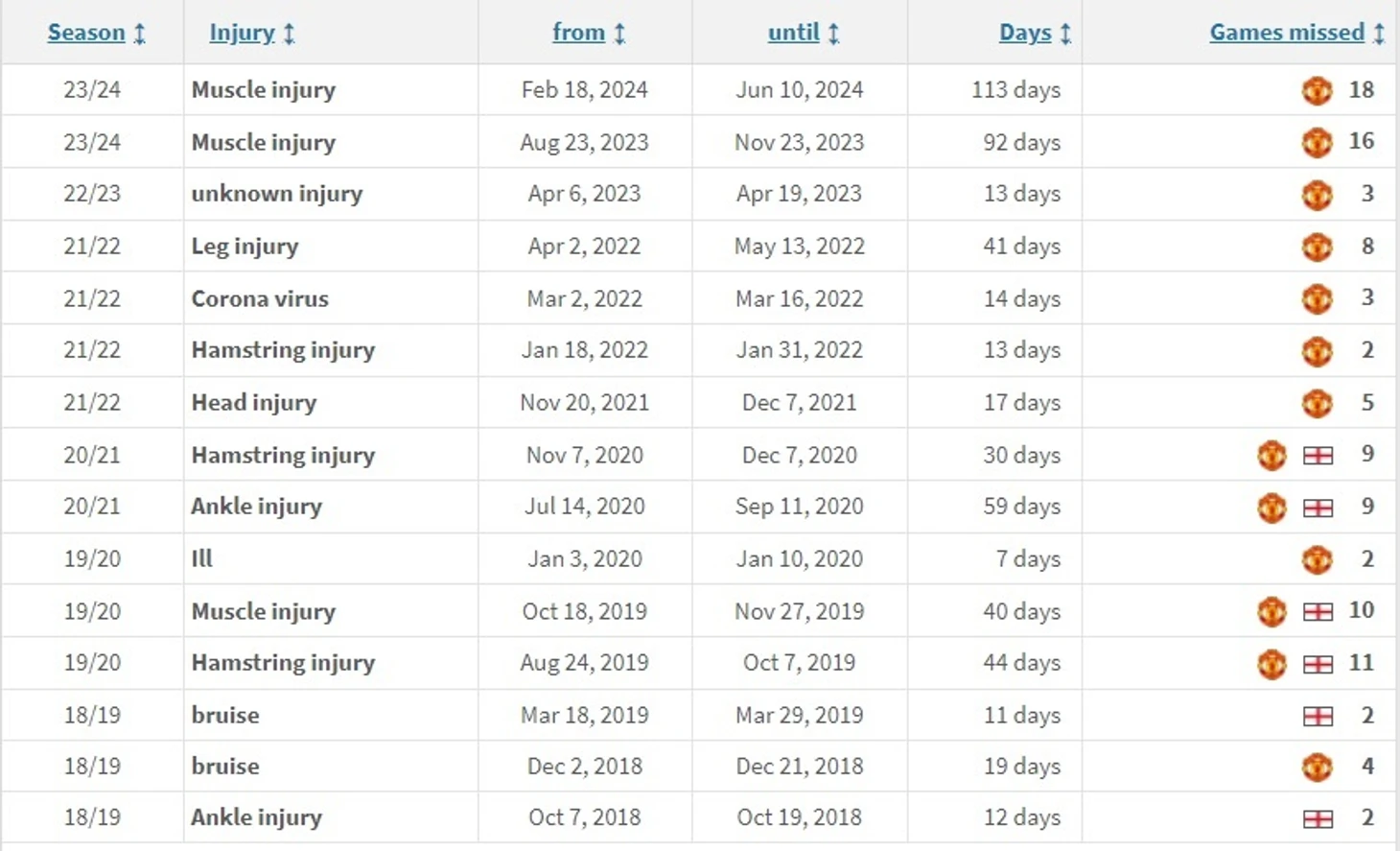The height and width of the screenshot is (851, 1400).
Task: Click the England flag in the Oct 7, 2018 ankle injury row
Action: point(1318,818)
